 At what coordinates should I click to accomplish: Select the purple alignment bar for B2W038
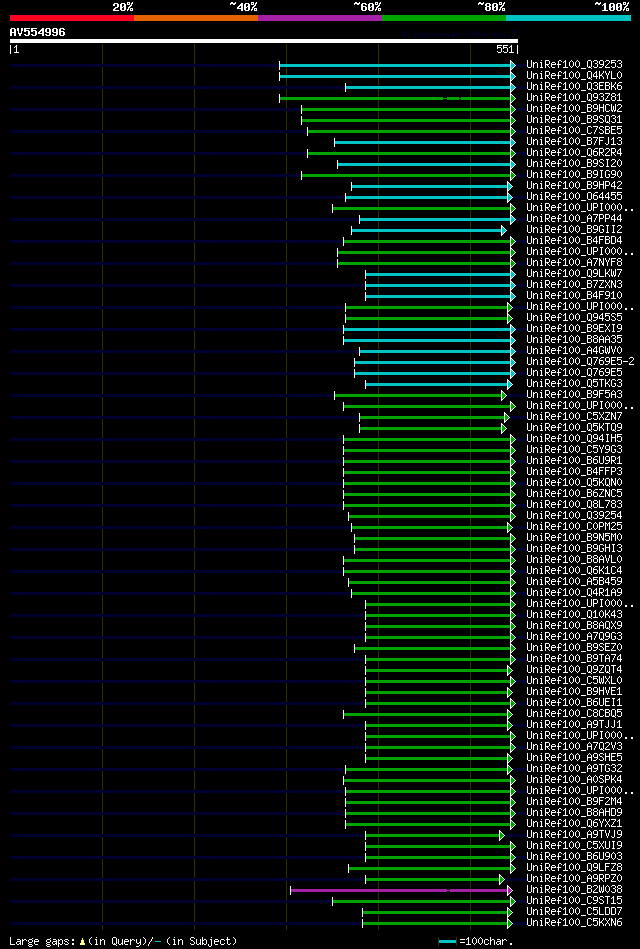tap(400, 890)
